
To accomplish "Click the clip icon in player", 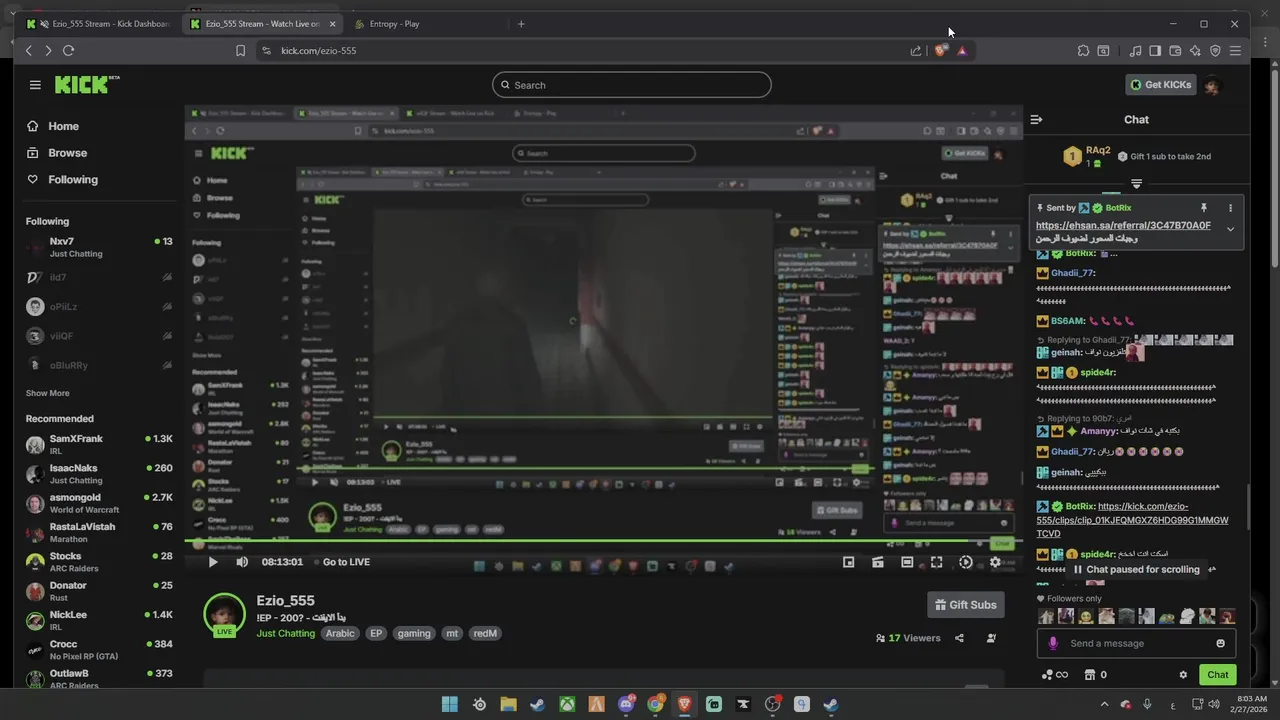I will [x=877, y=562].
